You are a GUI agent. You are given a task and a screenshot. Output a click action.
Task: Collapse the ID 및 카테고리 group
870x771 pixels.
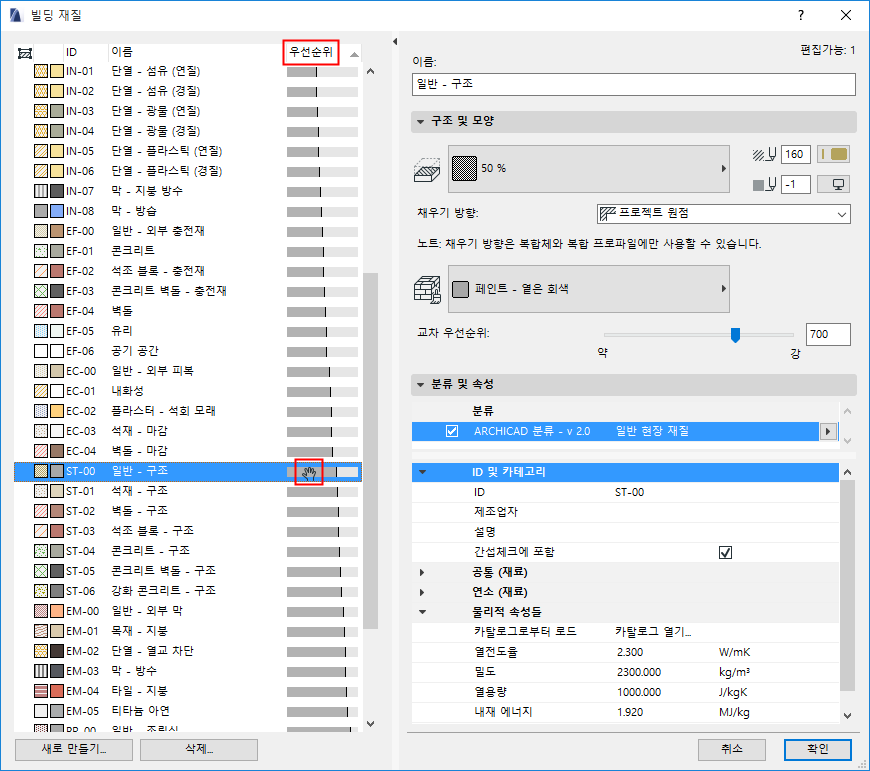(x=422, y=472)
